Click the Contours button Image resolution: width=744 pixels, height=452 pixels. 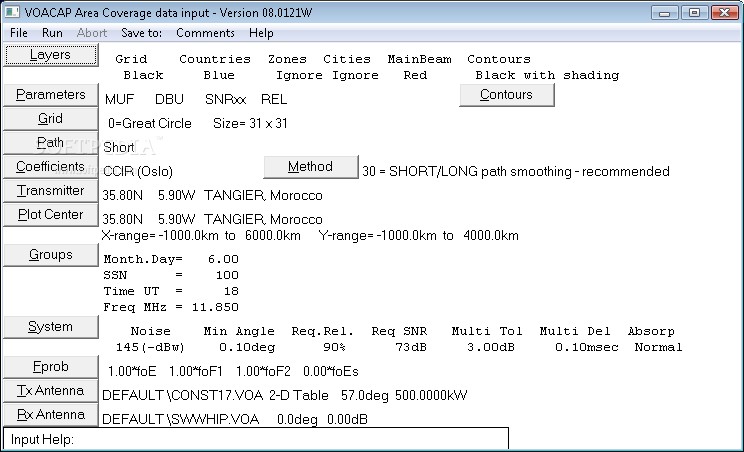tap(506, 95)
